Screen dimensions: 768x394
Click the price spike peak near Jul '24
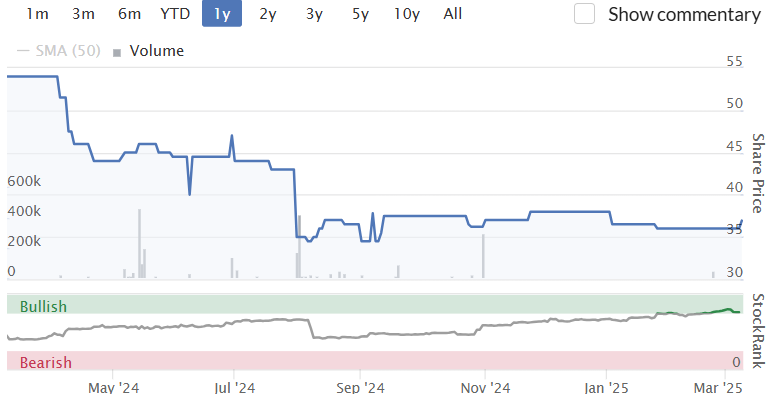(232, 136)
